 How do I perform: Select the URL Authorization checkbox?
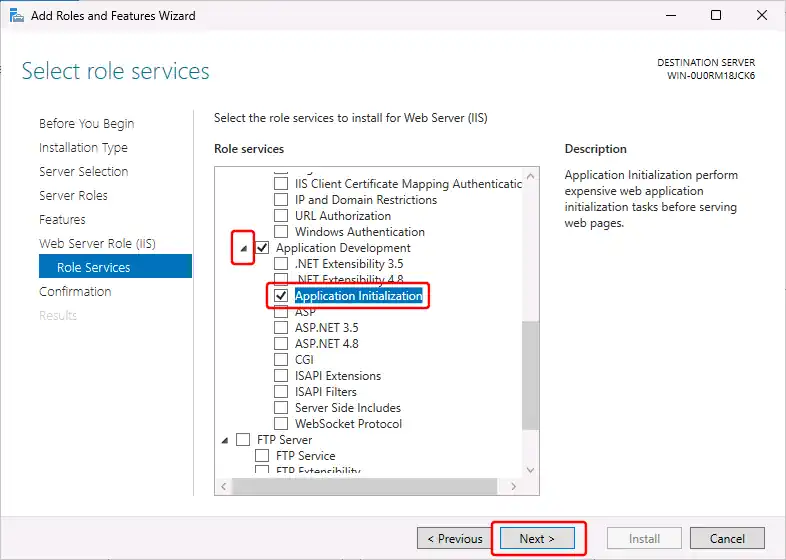point(281,216)
